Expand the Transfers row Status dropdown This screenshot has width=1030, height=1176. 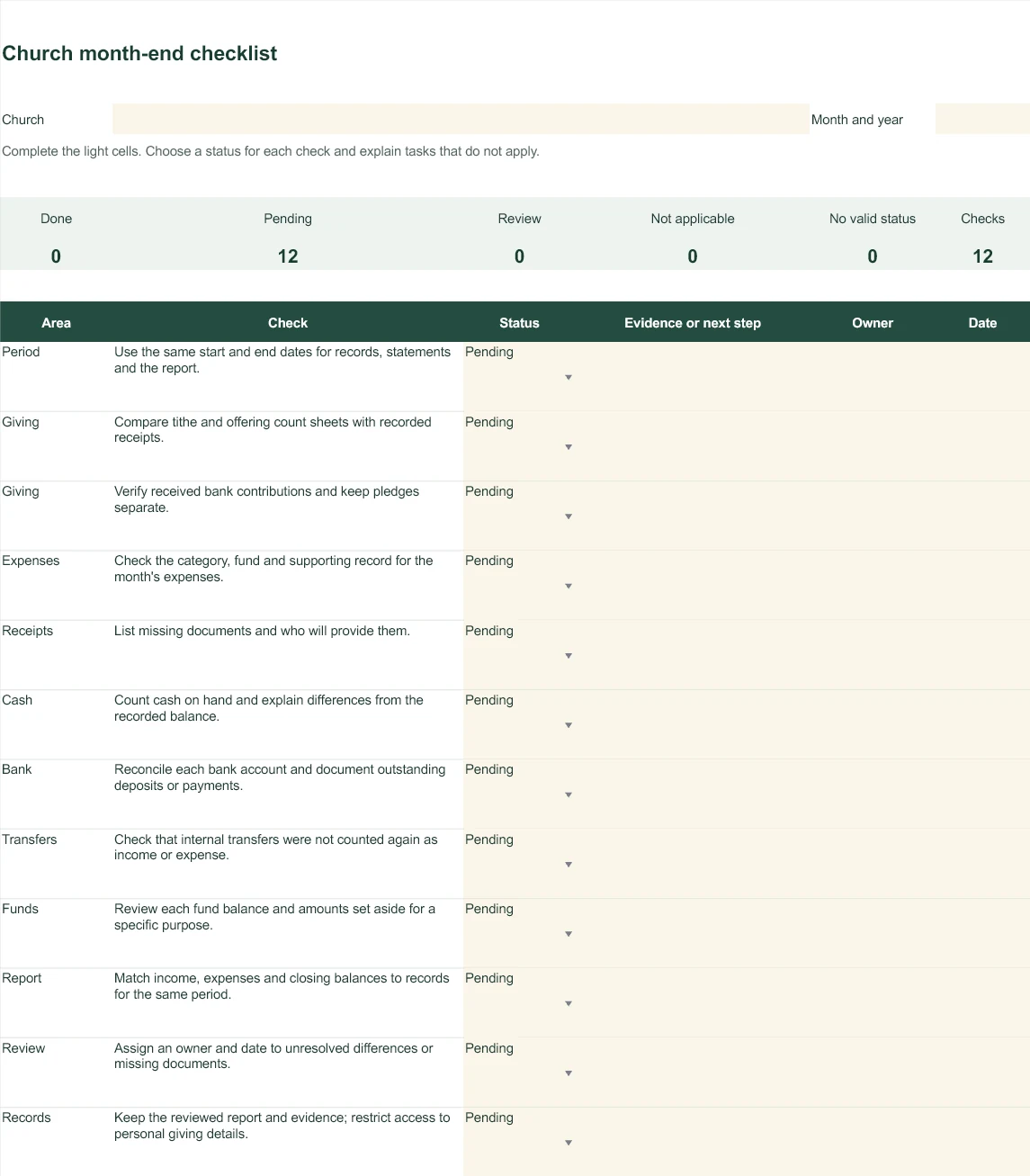coord(569,865)
